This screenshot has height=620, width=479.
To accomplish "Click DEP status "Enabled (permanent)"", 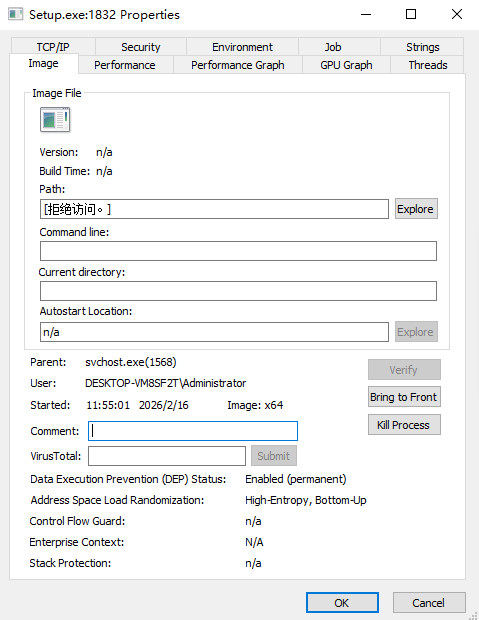I will coord(295,479).
